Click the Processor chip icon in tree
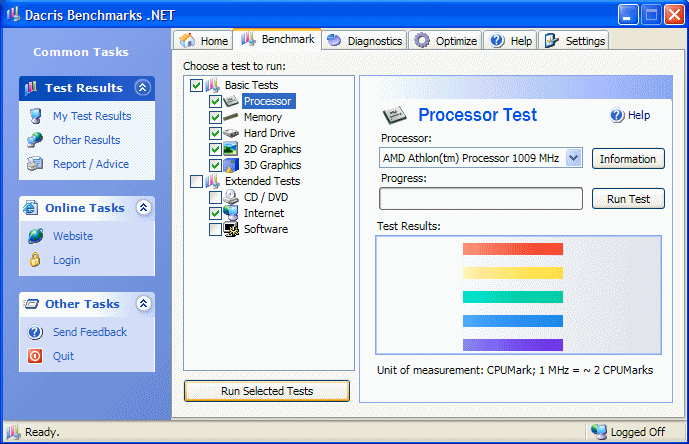This screenshot has height=444, width=689. tap(231, 101)
